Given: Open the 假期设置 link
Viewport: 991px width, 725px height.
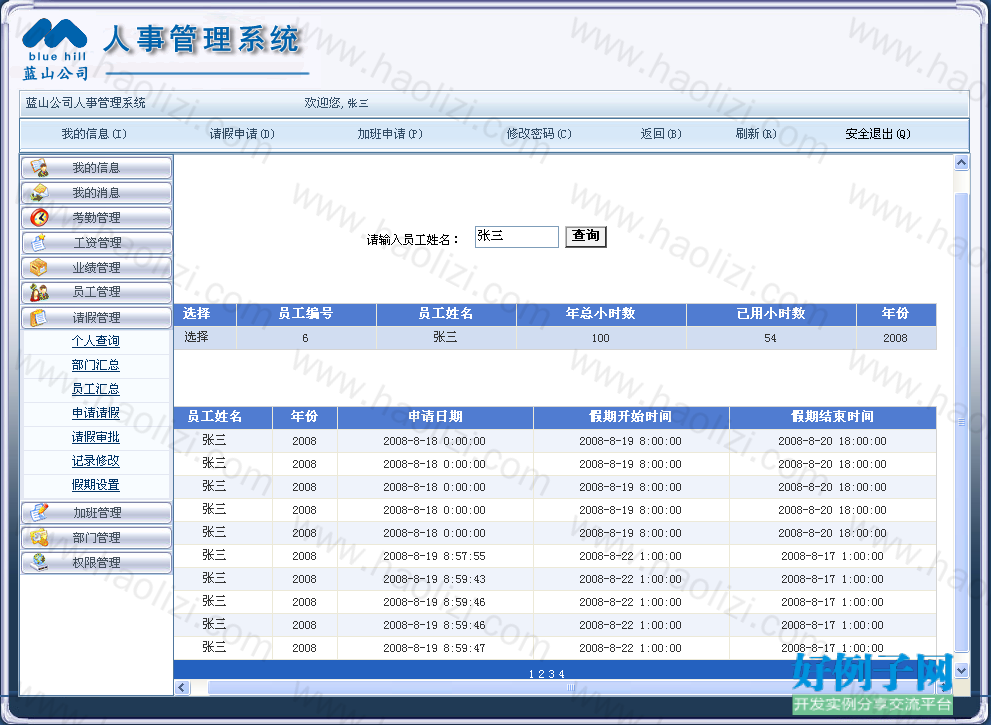Looking at the screenshot, I should click(x=95, y=485).
